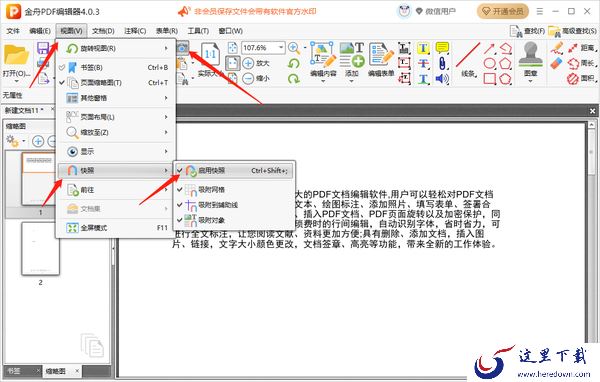Screen dimensions: 600x382
Task: Select the rectangle shape tool
Action: [489, 79]
